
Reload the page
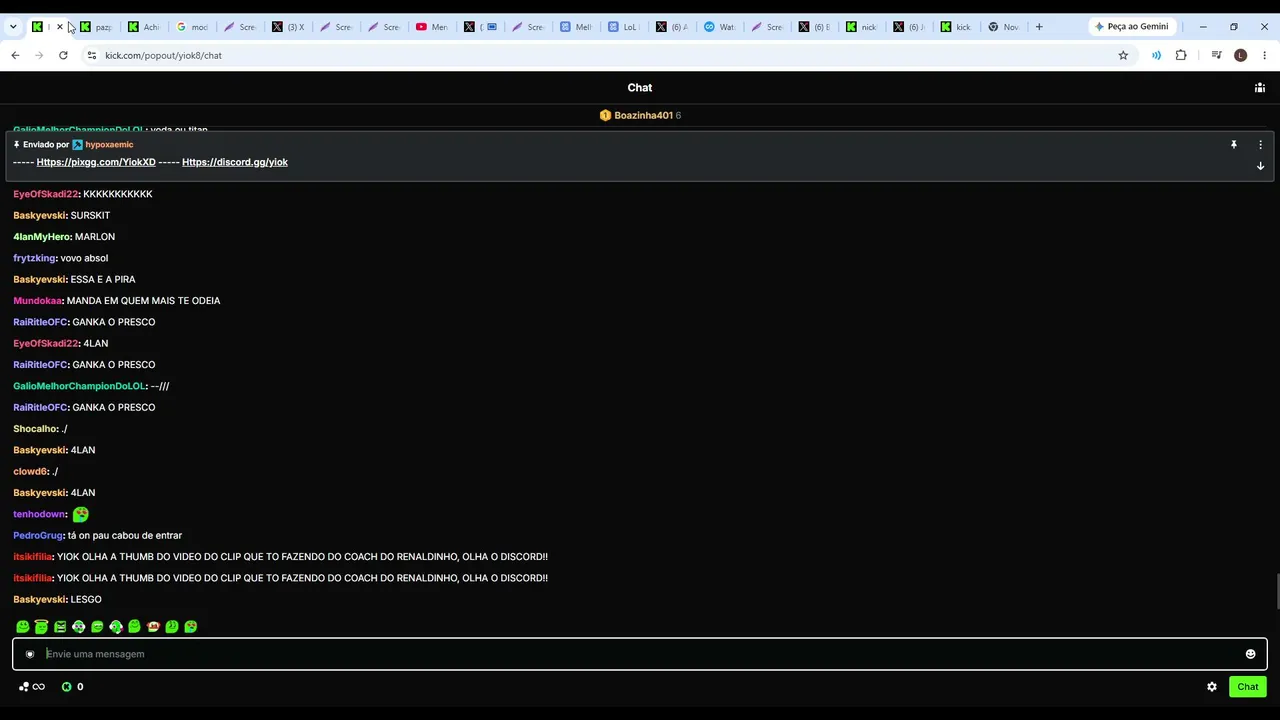(x=63, y=55)
